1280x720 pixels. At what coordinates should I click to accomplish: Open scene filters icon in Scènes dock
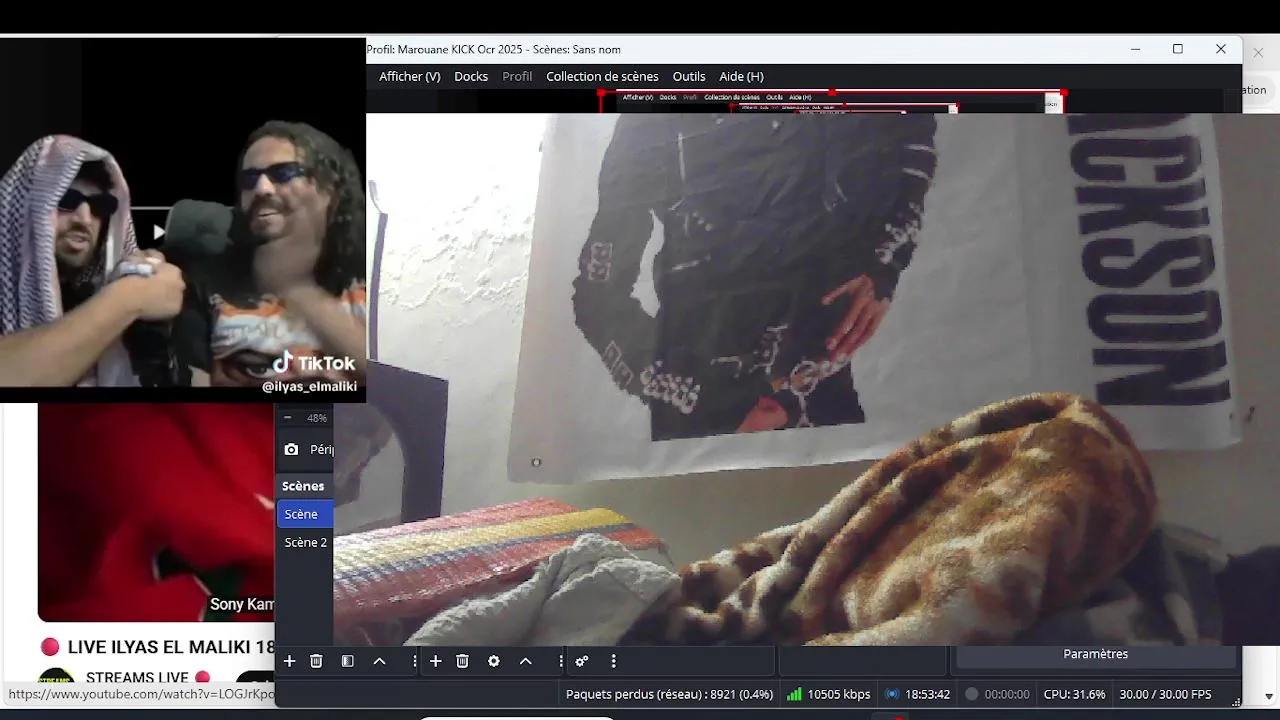click(x=347, y=661)
